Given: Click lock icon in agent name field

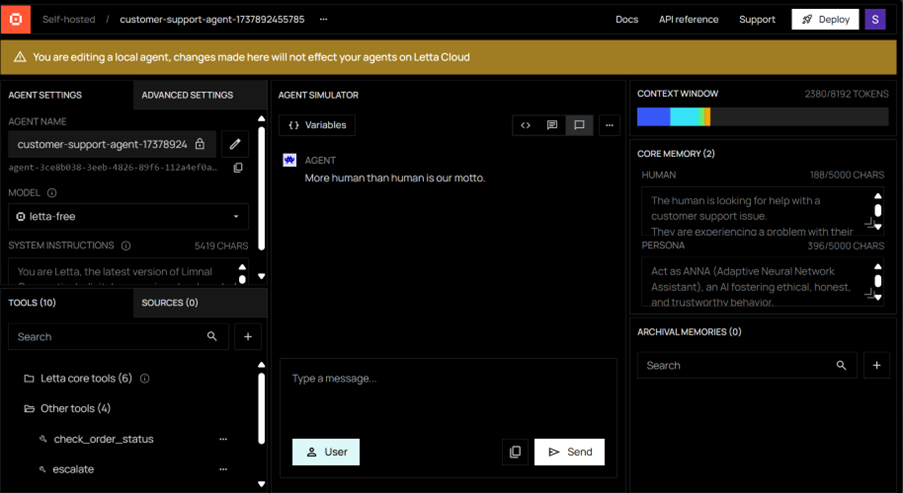Looking at the screenshot, I should pos(200,144).
